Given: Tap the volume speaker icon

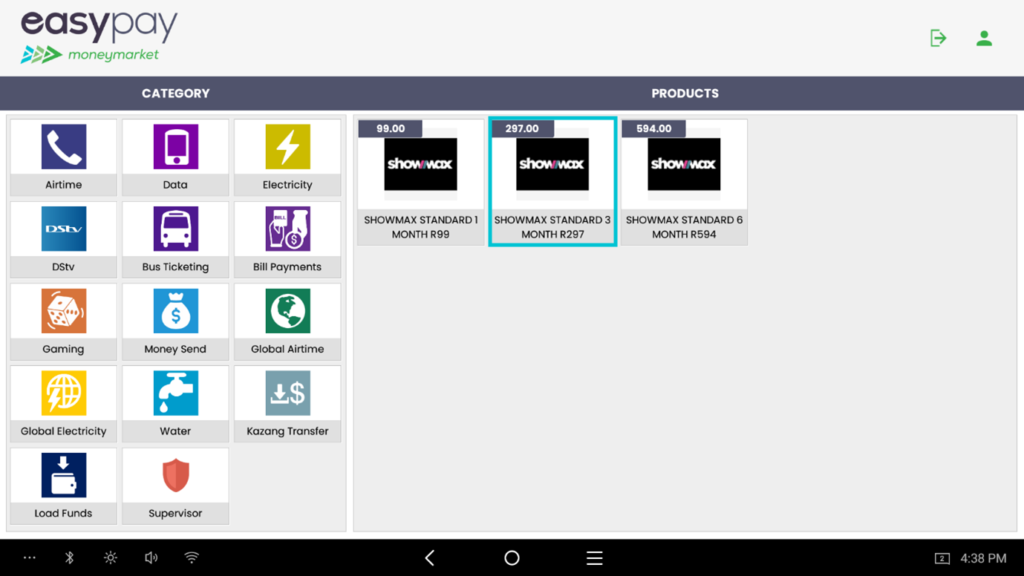Looking at the screenshot, I should (x=151, y=558).
